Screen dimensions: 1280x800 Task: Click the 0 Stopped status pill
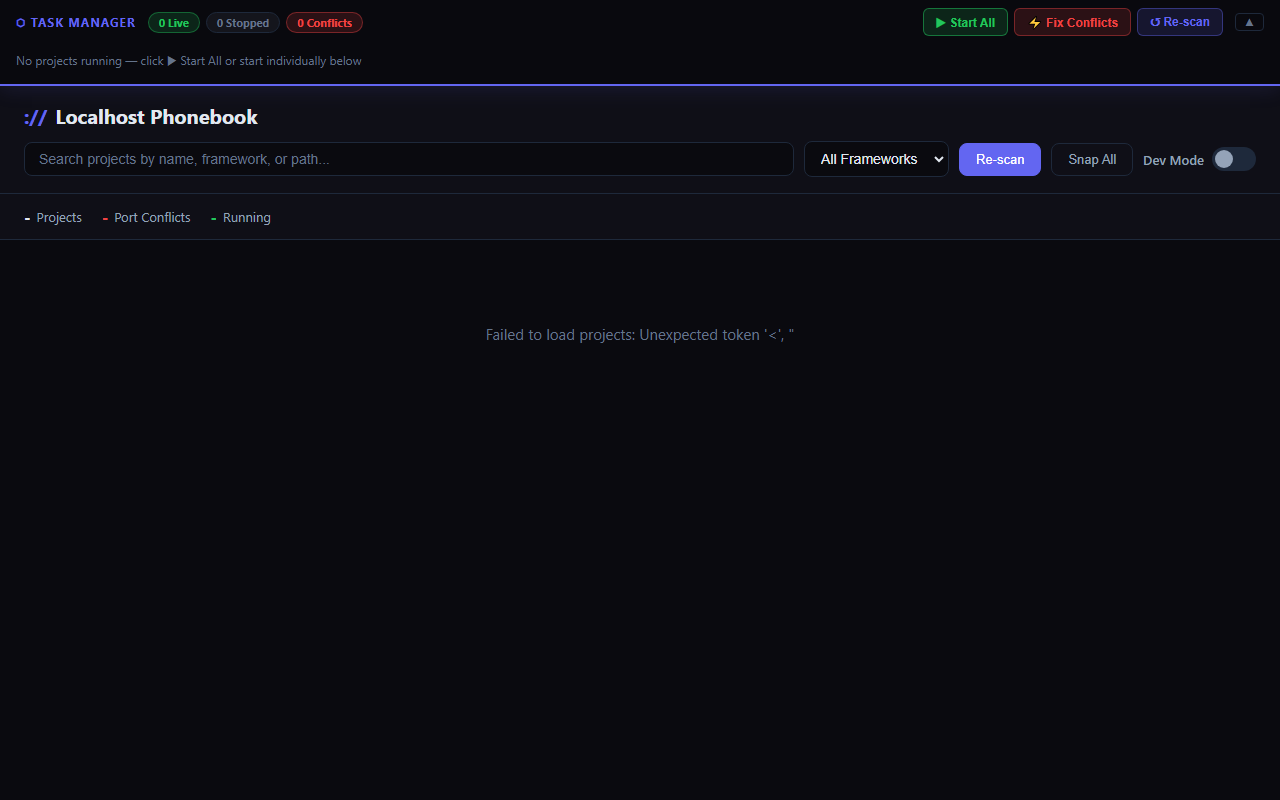tap(242, 22)
